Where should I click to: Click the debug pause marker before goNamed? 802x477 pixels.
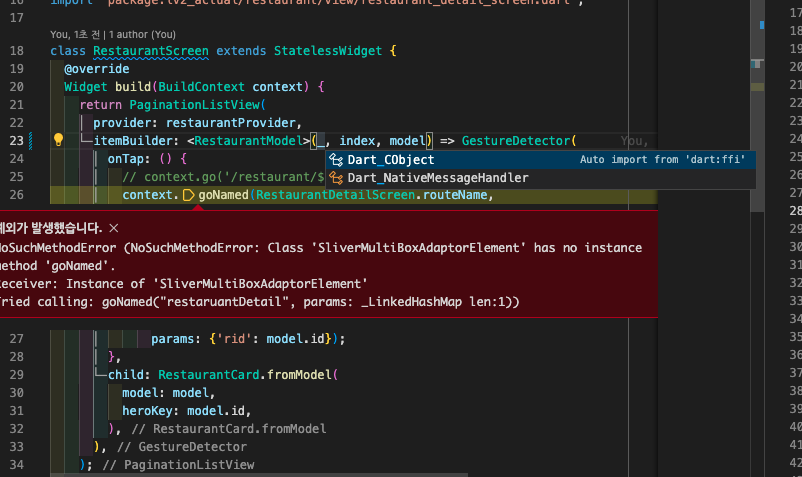coord(189,195)
